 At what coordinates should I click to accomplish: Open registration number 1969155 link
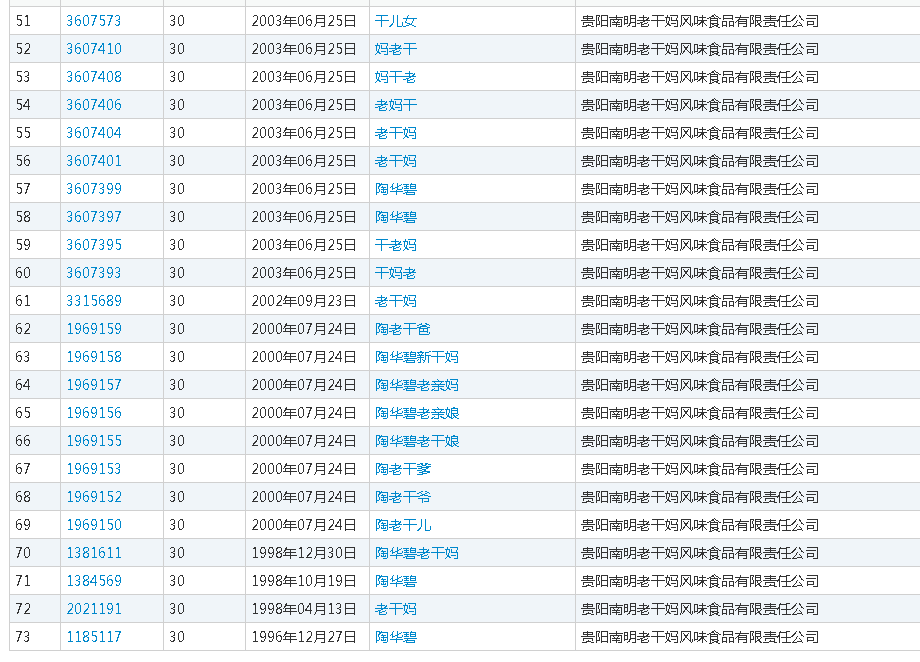94,441
